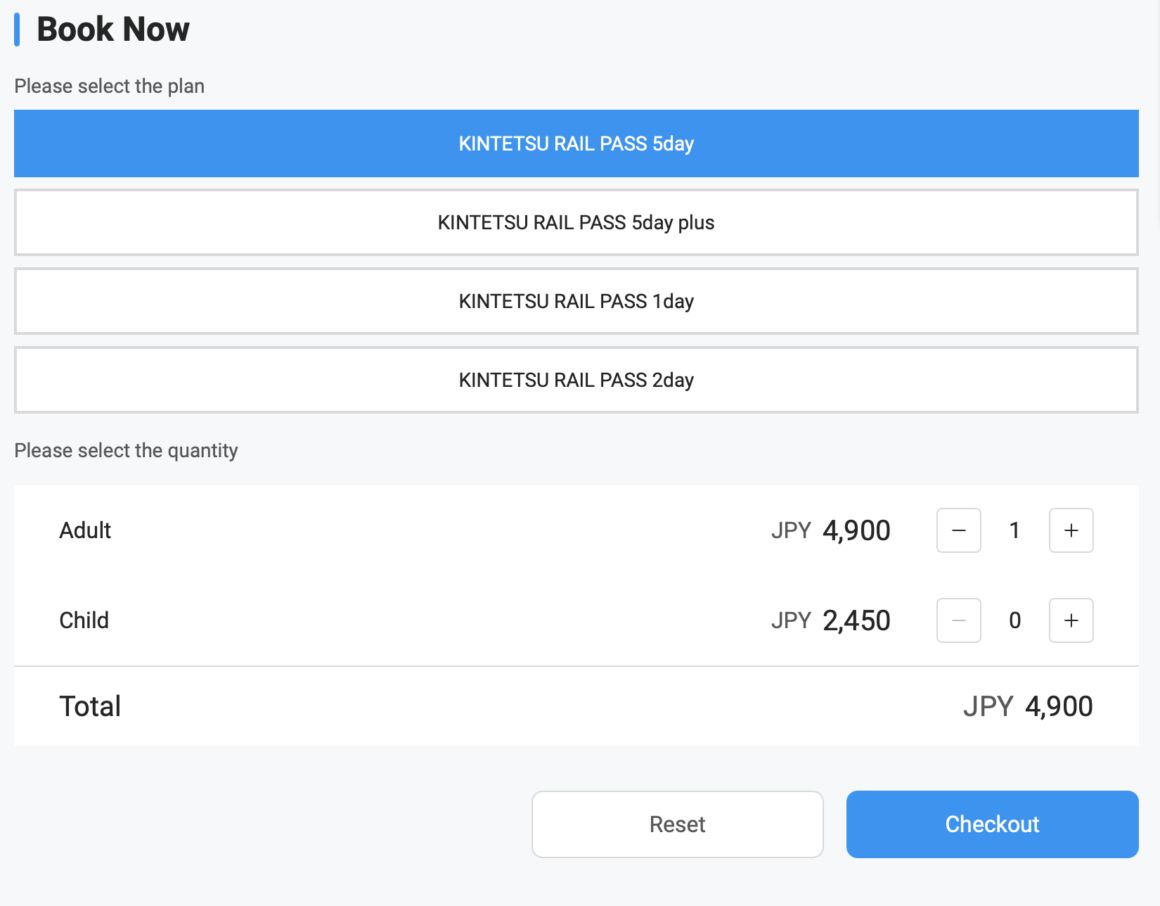Viewport: 1160px width, 906px height.
Task: Select the KINTETSU RAIL PASS 5day plan
Action: pyautogui.click(x=576, y=143)
